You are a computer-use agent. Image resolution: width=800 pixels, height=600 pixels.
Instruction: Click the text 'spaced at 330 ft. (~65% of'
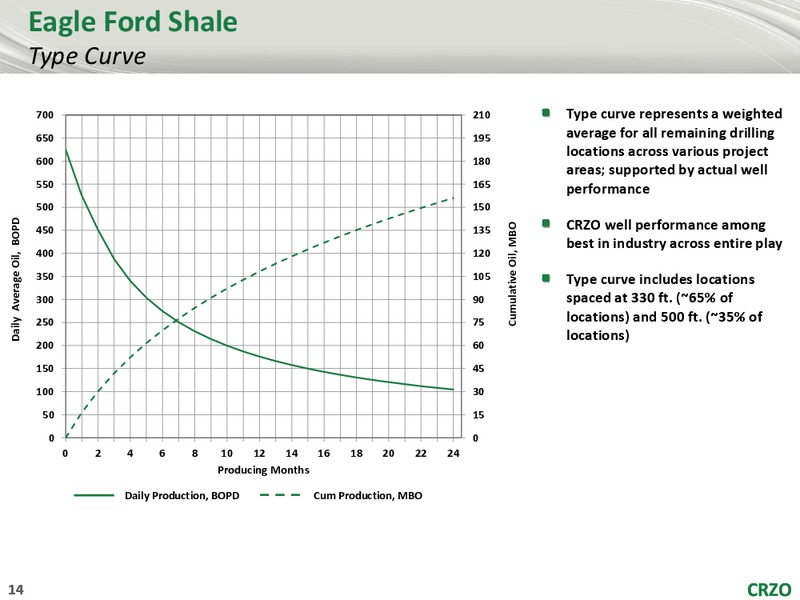649,297
